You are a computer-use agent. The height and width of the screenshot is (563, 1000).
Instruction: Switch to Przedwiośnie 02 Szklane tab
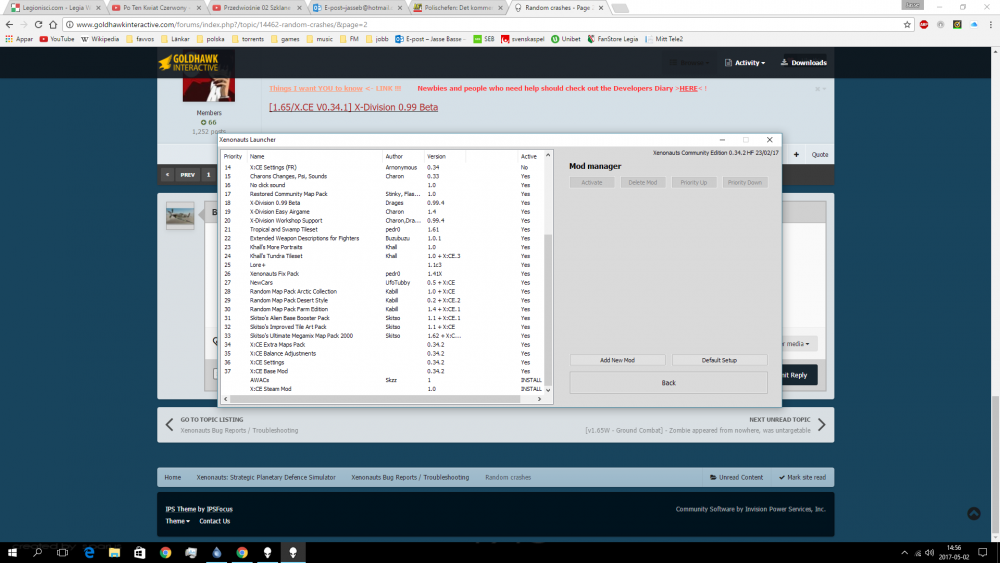(256, 8)
